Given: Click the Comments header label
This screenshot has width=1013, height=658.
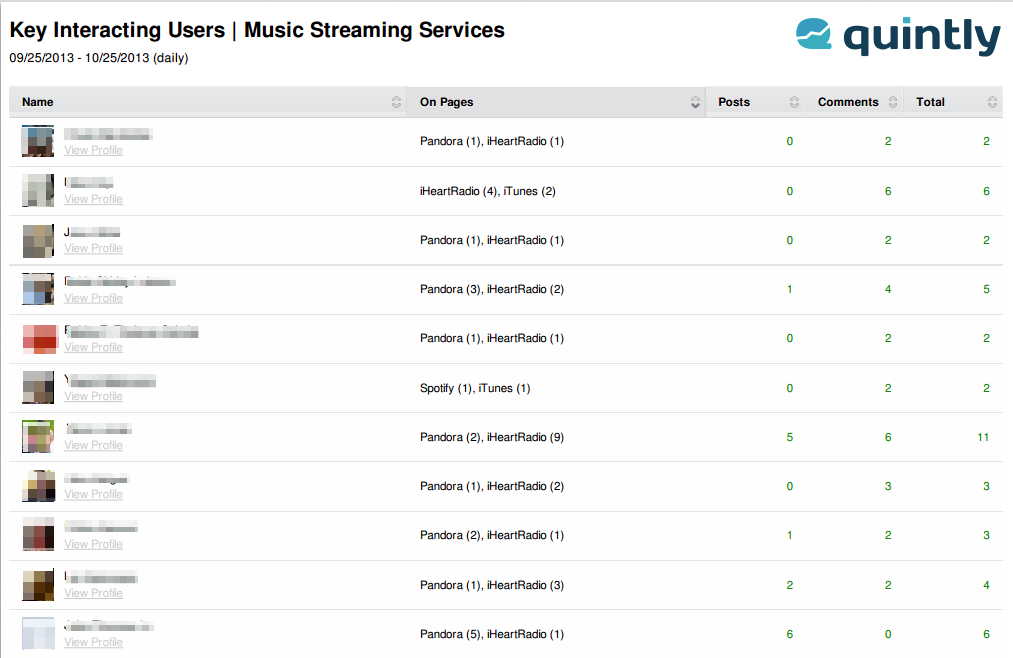Looking at the screenshot, I should click(x=848, y=102).
